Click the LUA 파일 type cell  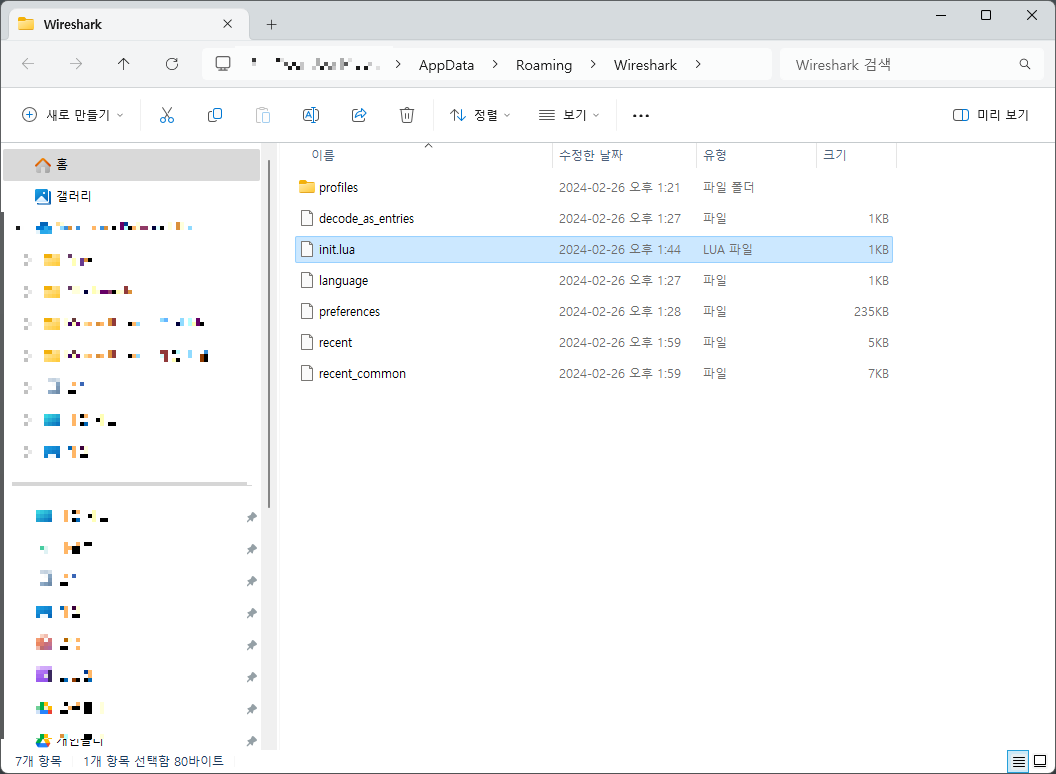727,249
